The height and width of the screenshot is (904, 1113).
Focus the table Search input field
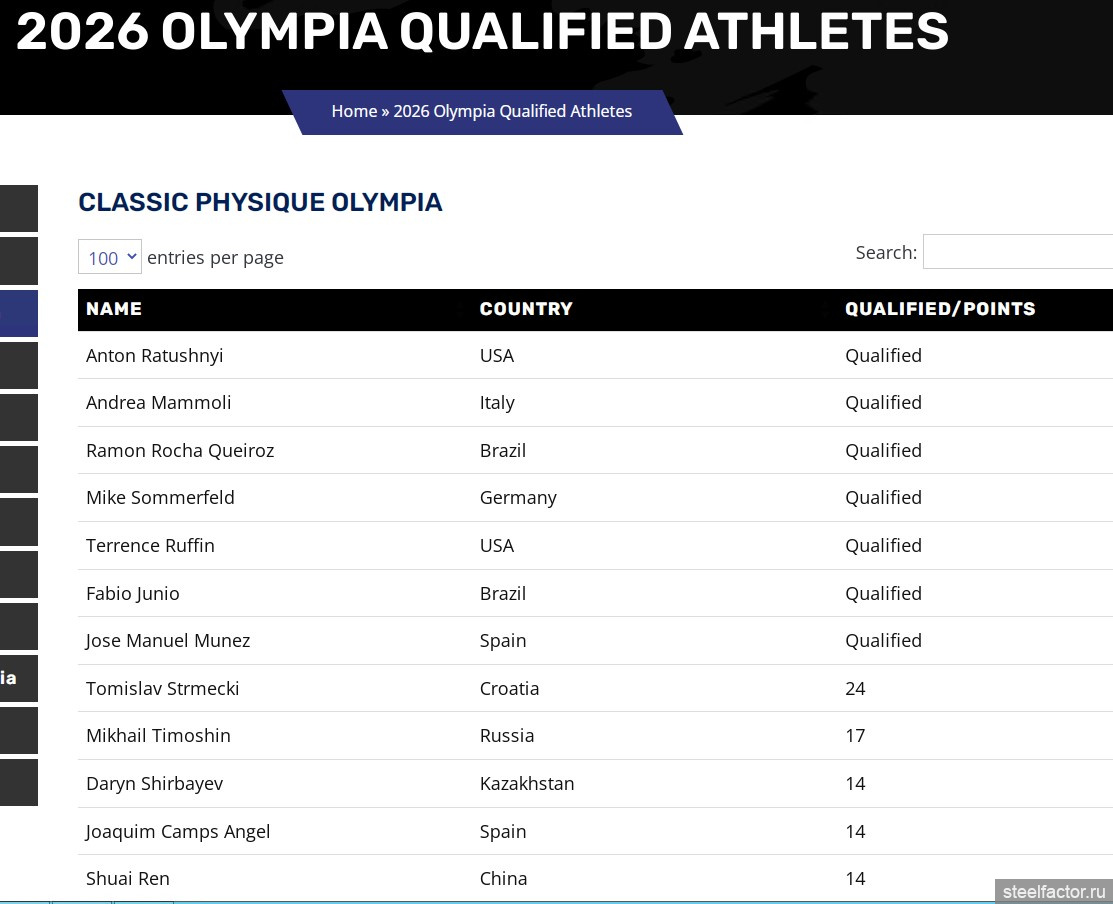pos(1017,252)
